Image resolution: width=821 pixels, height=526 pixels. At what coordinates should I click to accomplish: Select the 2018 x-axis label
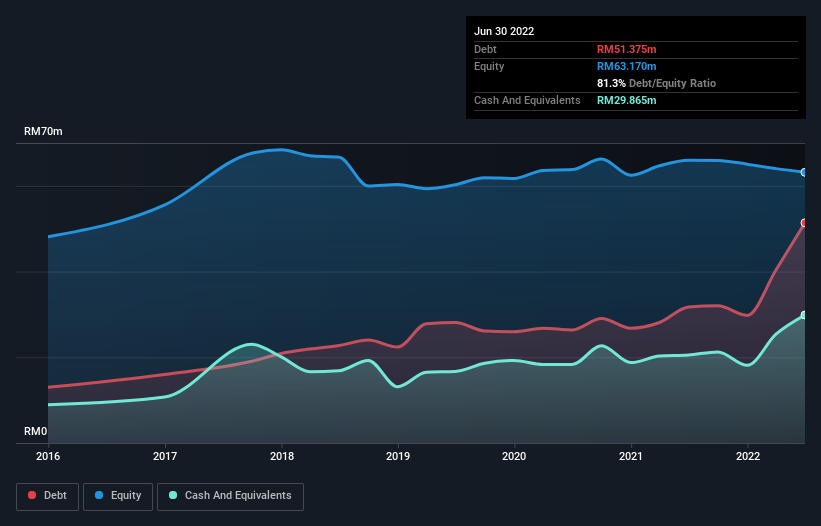[x=282, y=456]
